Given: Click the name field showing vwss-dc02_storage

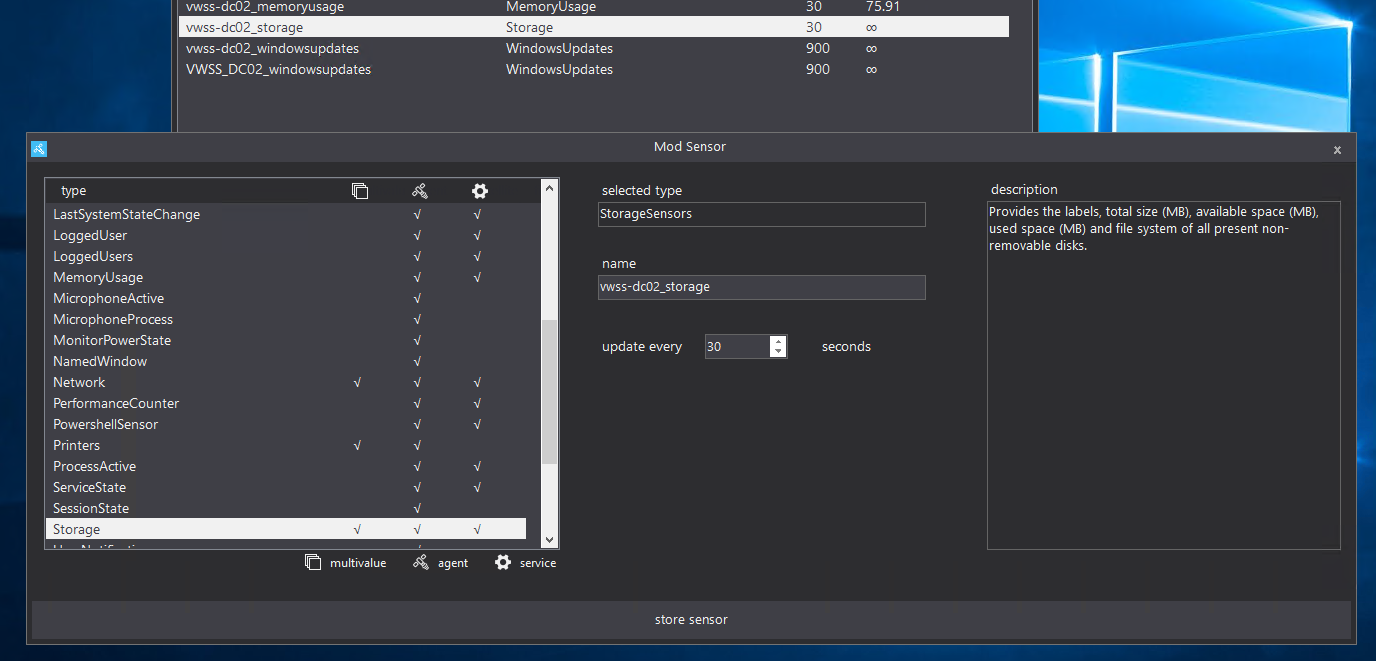Looking at the screenshot, I should tap(761, 287).
